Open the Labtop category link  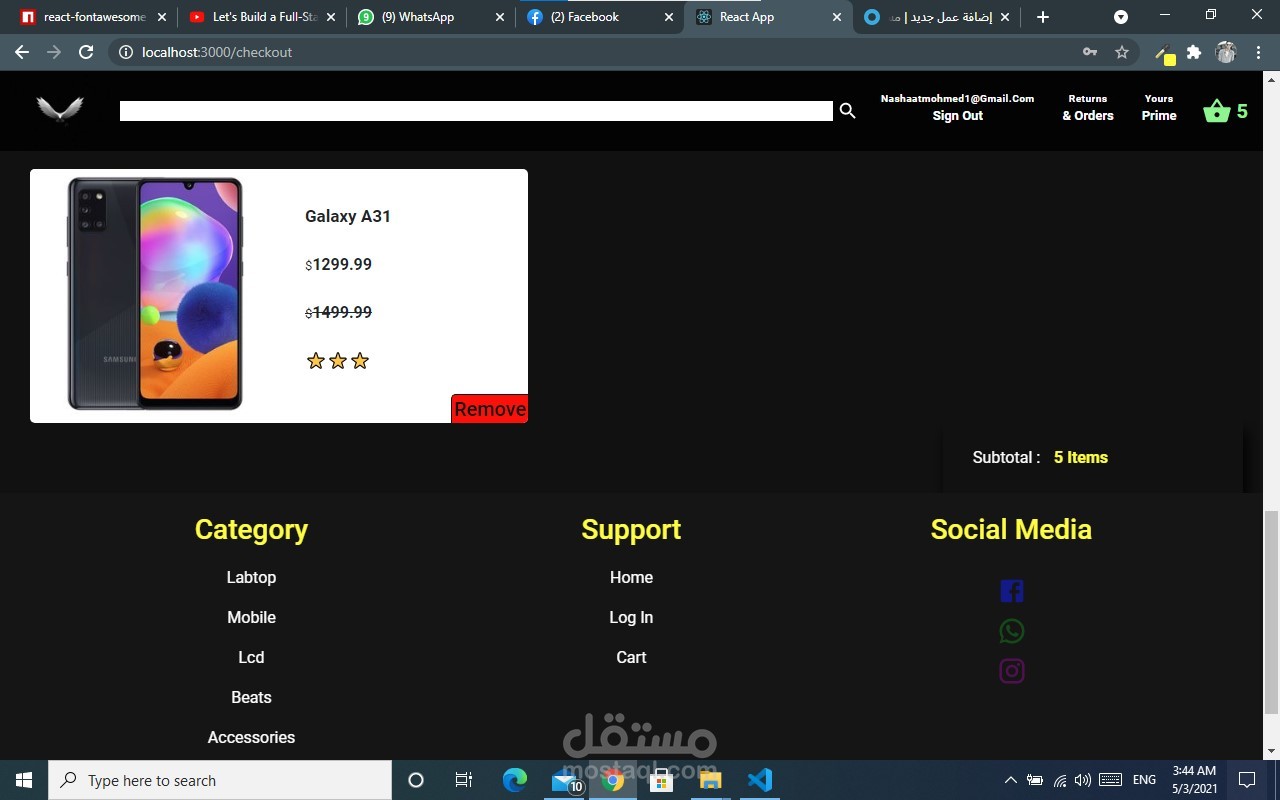tap(251, 577)
